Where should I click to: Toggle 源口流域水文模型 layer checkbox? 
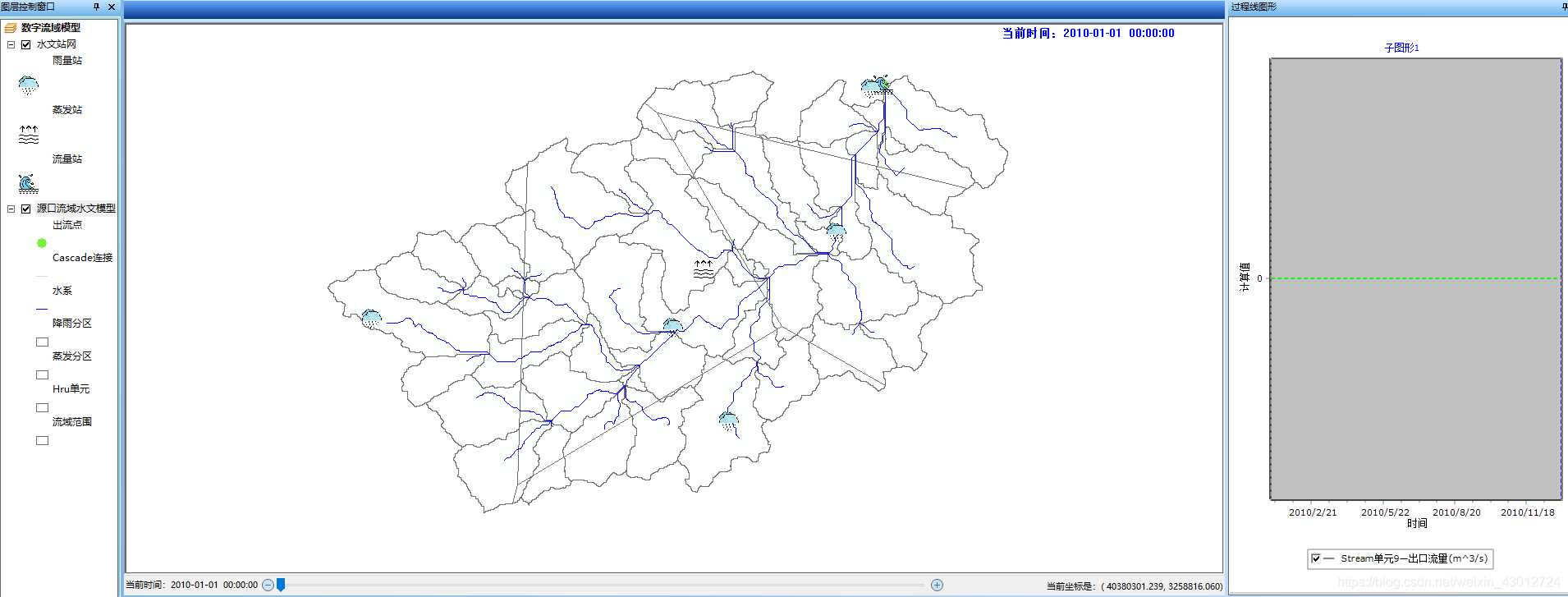pyautogui.click(x=25, y=209)
